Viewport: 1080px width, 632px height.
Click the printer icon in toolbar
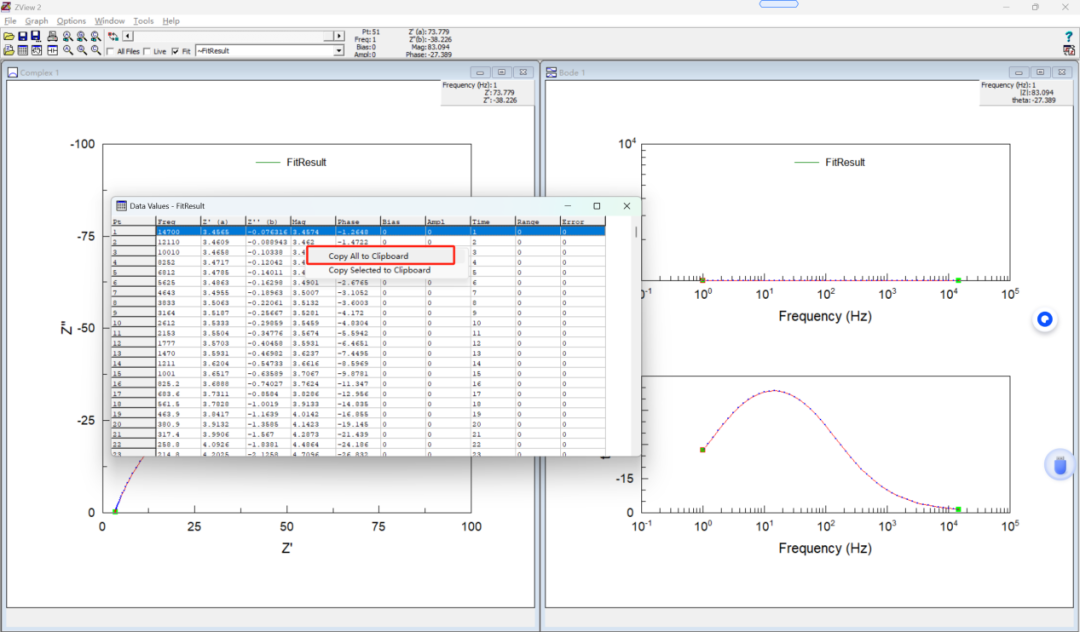52,36
